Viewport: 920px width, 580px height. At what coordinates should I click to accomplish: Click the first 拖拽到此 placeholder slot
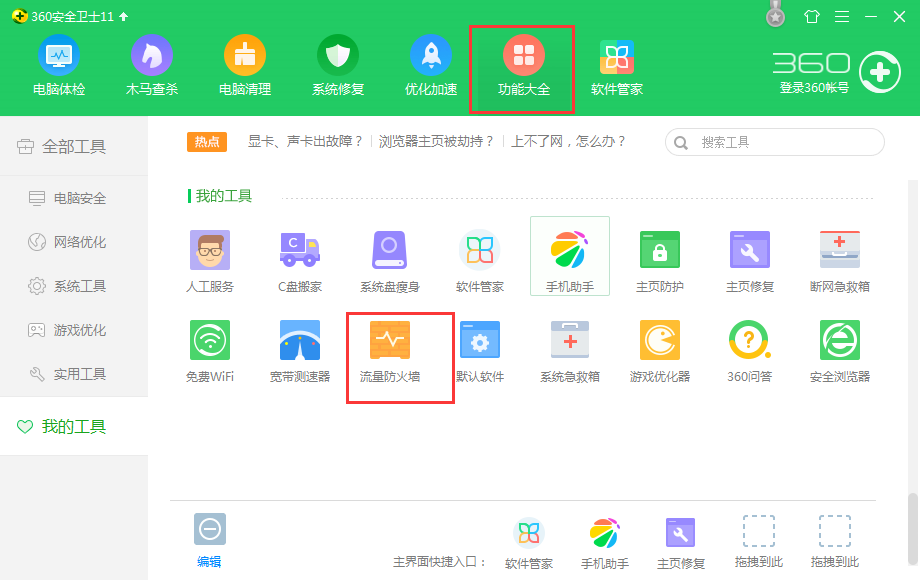tap(759, 542)
